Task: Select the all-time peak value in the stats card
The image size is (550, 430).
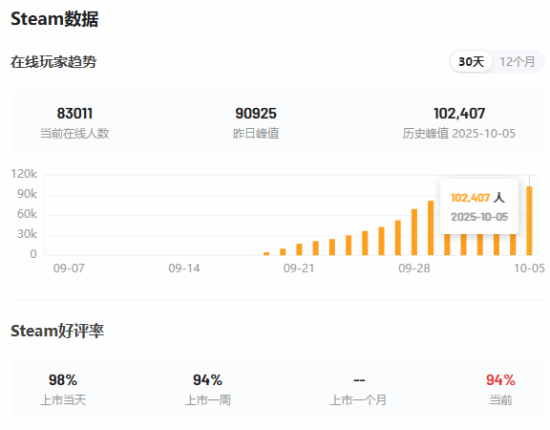Action: [x=459, y=113]
